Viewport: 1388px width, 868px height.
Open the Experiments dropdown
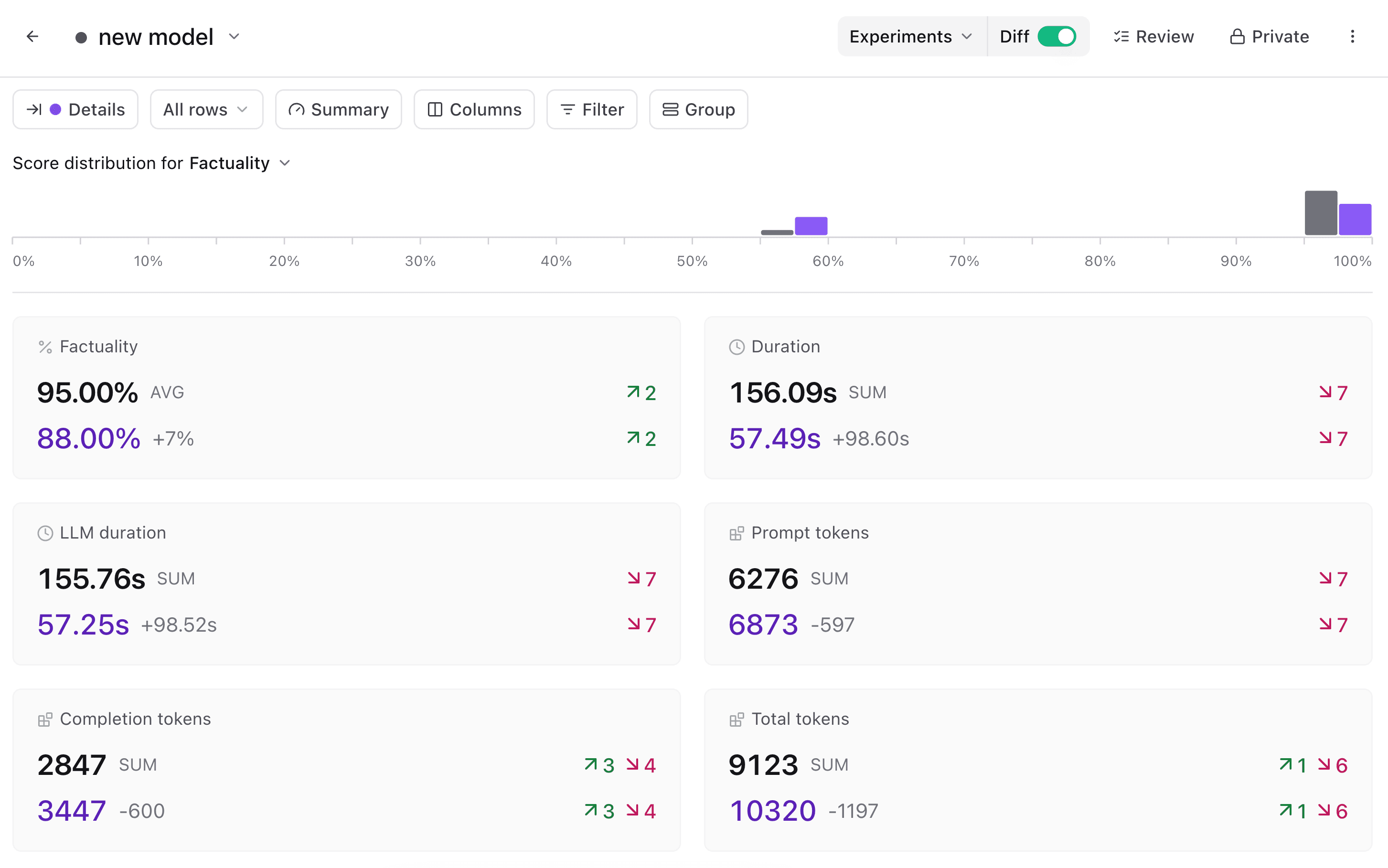pos(911,37)
